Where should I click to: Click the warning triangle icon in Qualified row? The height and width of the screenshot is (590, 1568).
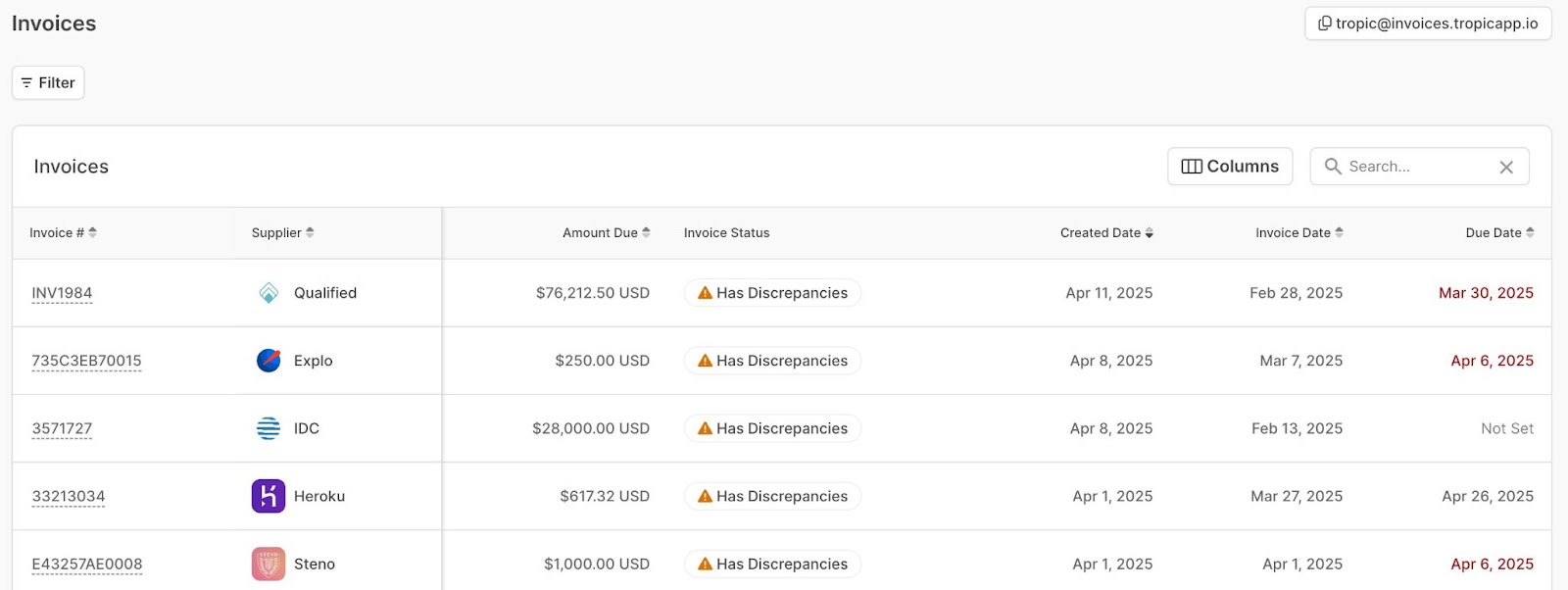[x=705, y=293]
